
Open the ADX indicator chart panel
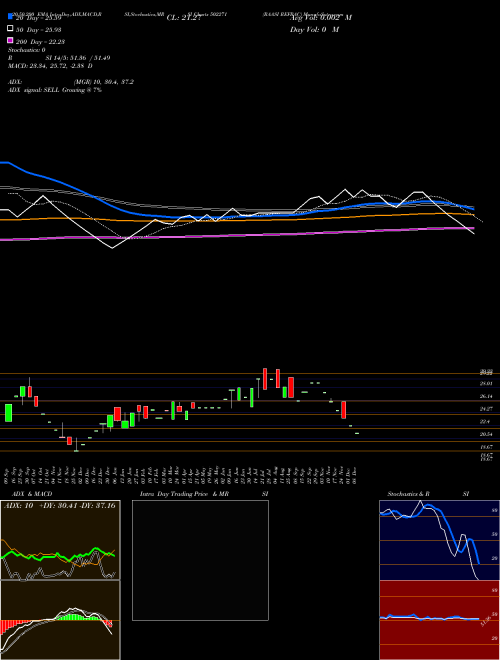60,540
